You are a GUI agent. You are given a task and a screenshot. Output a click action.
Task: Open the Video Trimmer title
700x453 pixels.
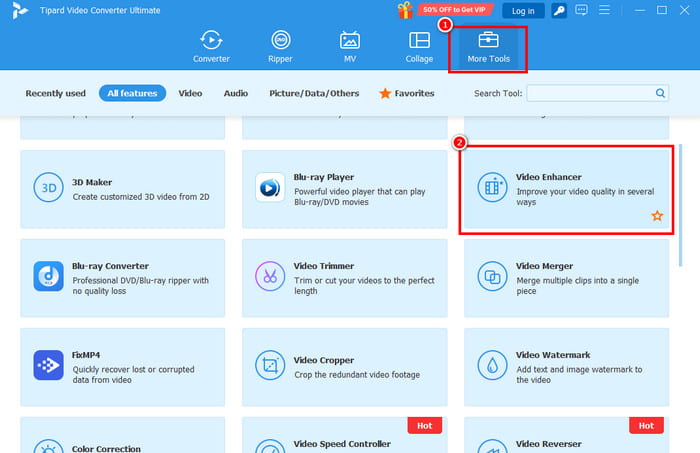(324, 266)
